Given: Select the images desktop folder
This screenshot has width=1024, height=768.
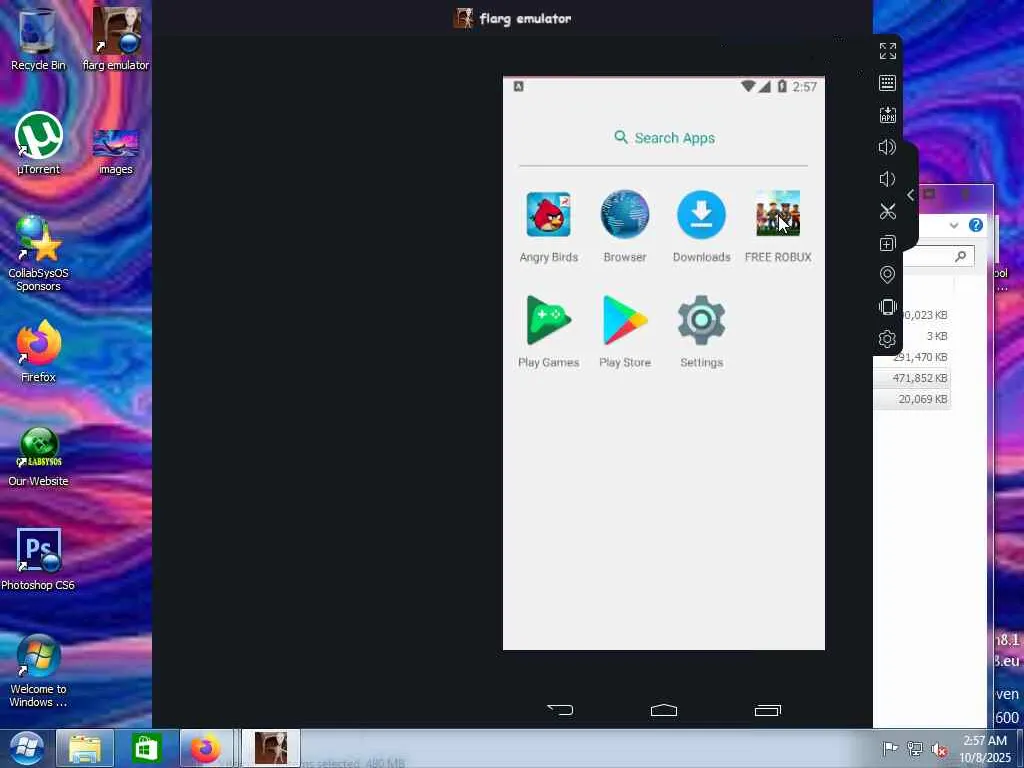Looking at the screenshot, I should pyautogui.click(x=116, y=152).
